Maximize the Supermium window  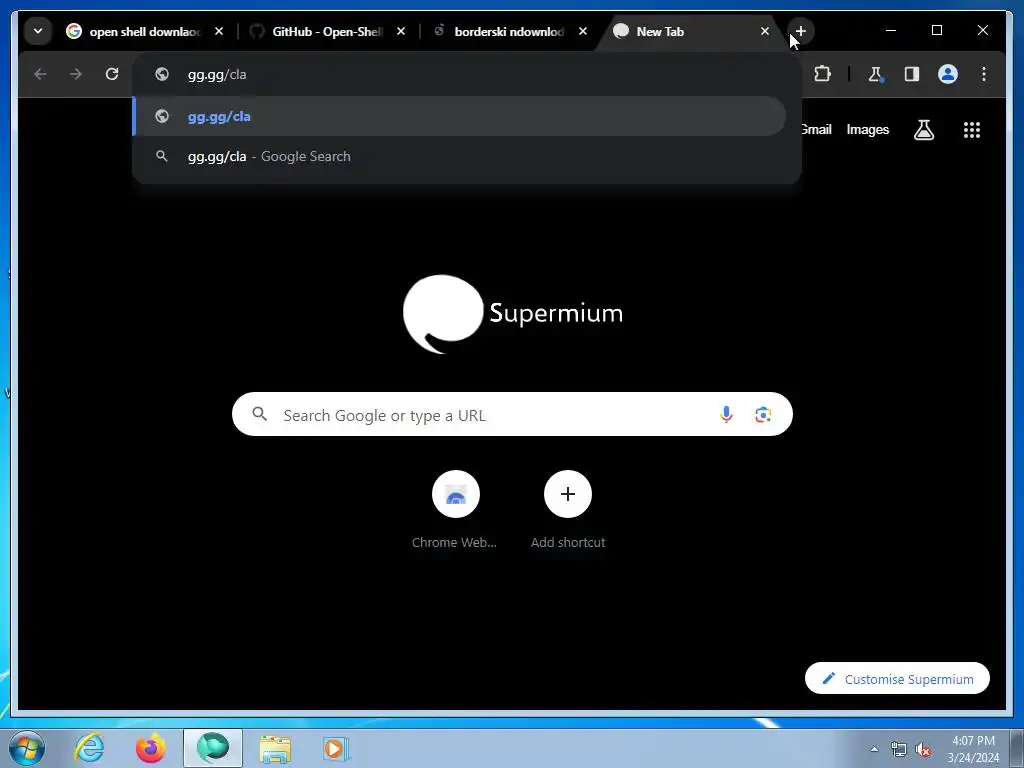(936, 31)
